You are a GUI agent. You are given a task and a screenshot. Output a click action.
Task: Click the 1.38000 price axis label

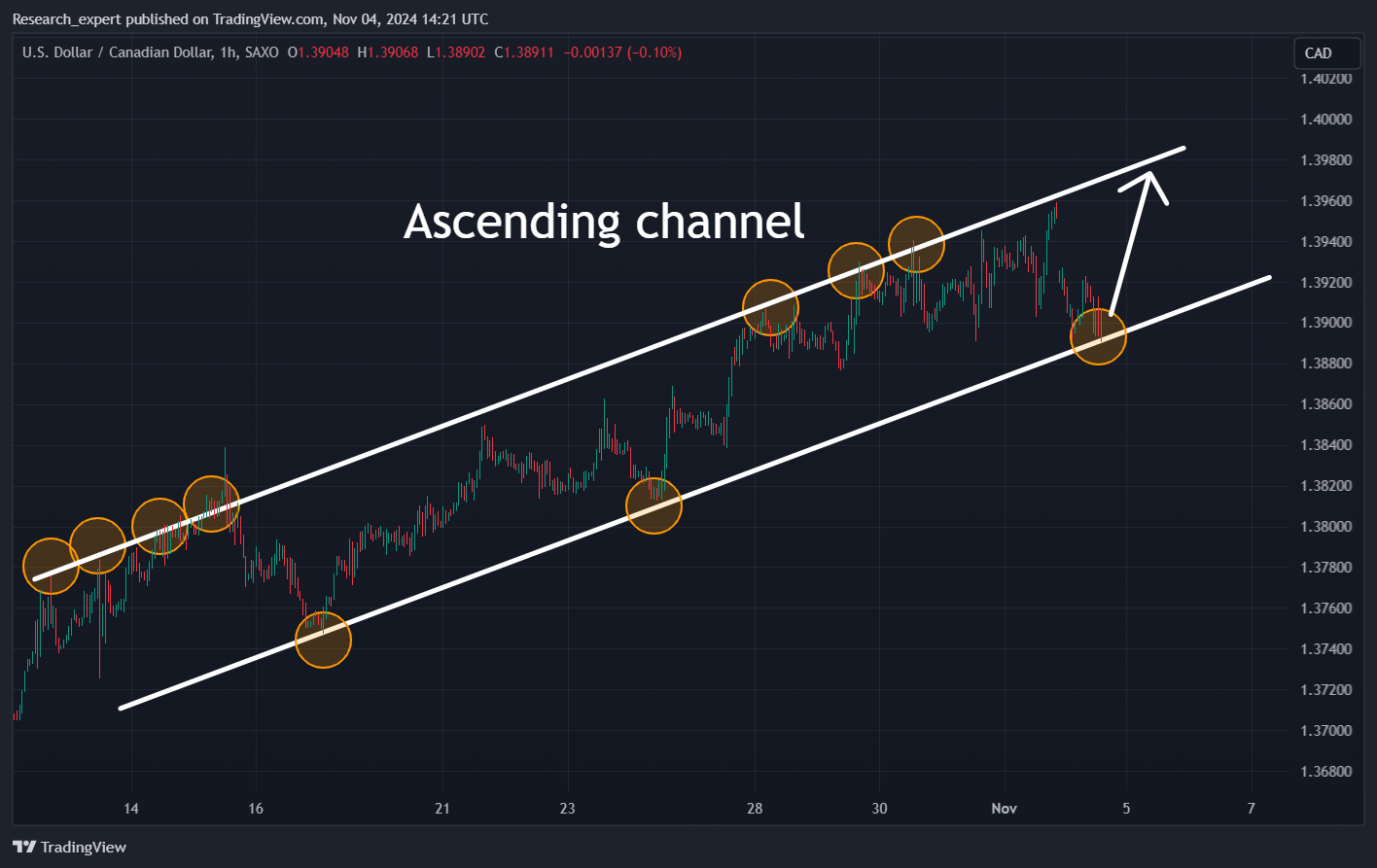pyautogui.click(x=1327, y=527)
